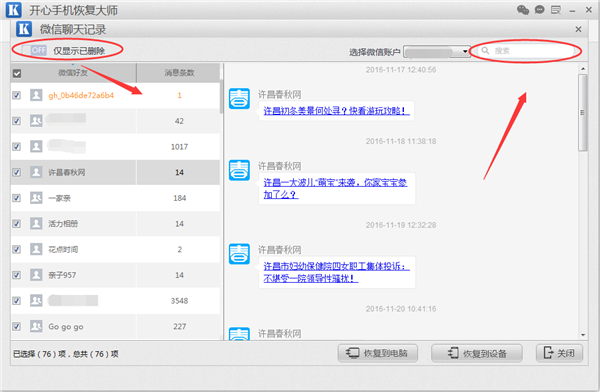The width and height of the screenshot is (600, 392).
Task: Uncheck the checkbox for the 42-message row
Action: pos(16,121)
